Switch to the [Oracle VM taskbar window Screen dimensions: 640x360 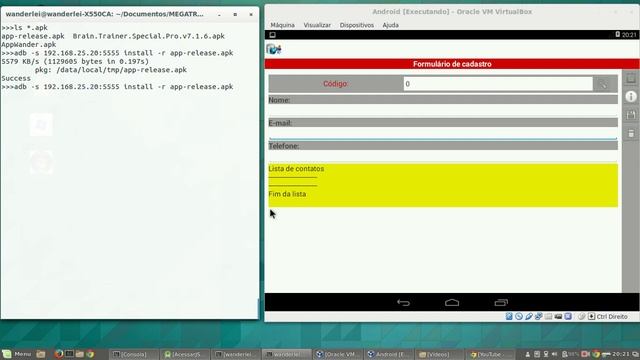pyautogui.click(x=338, y=354)
